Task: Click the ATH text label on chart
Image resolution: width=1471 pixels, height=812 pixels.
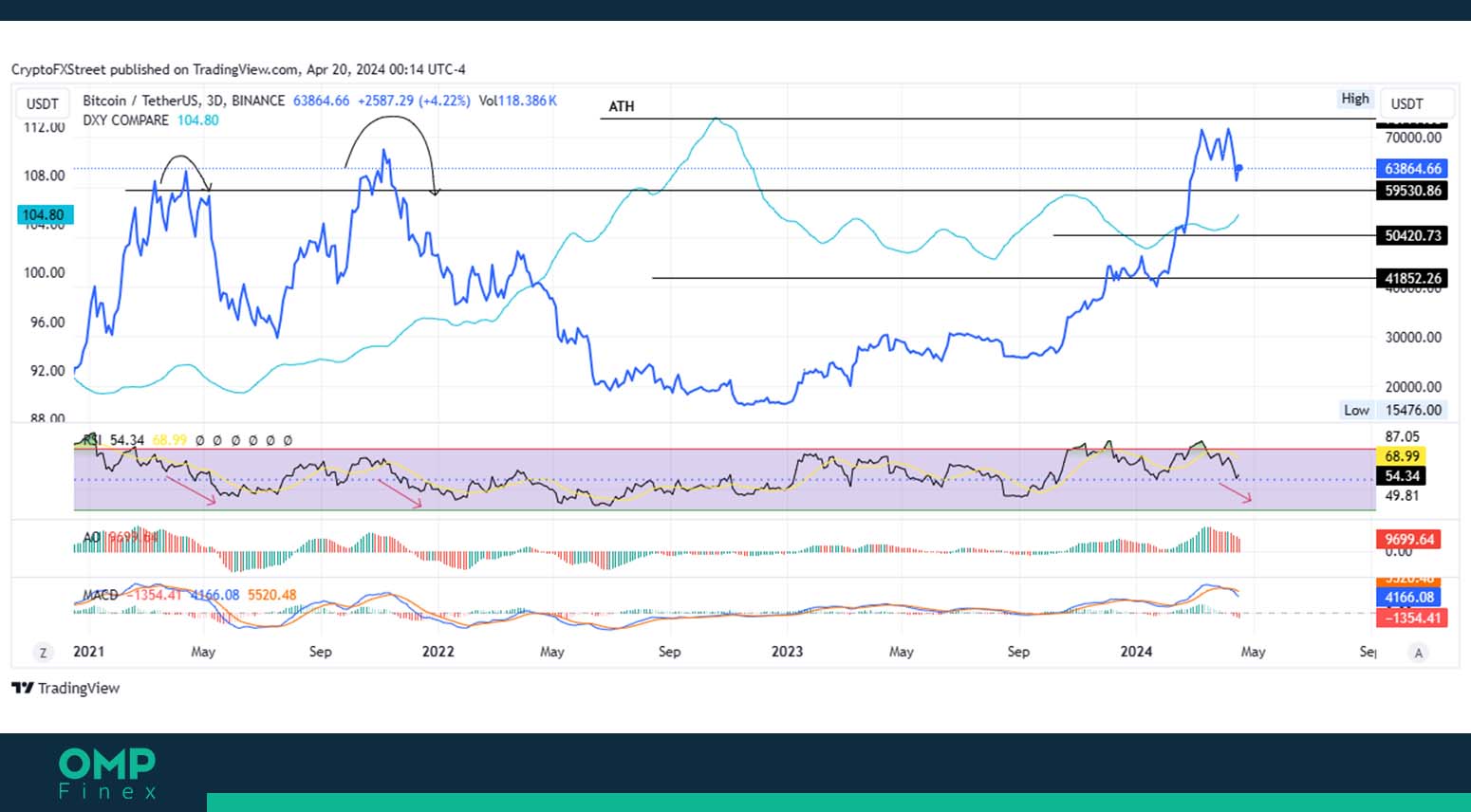Action: point(622,106)
